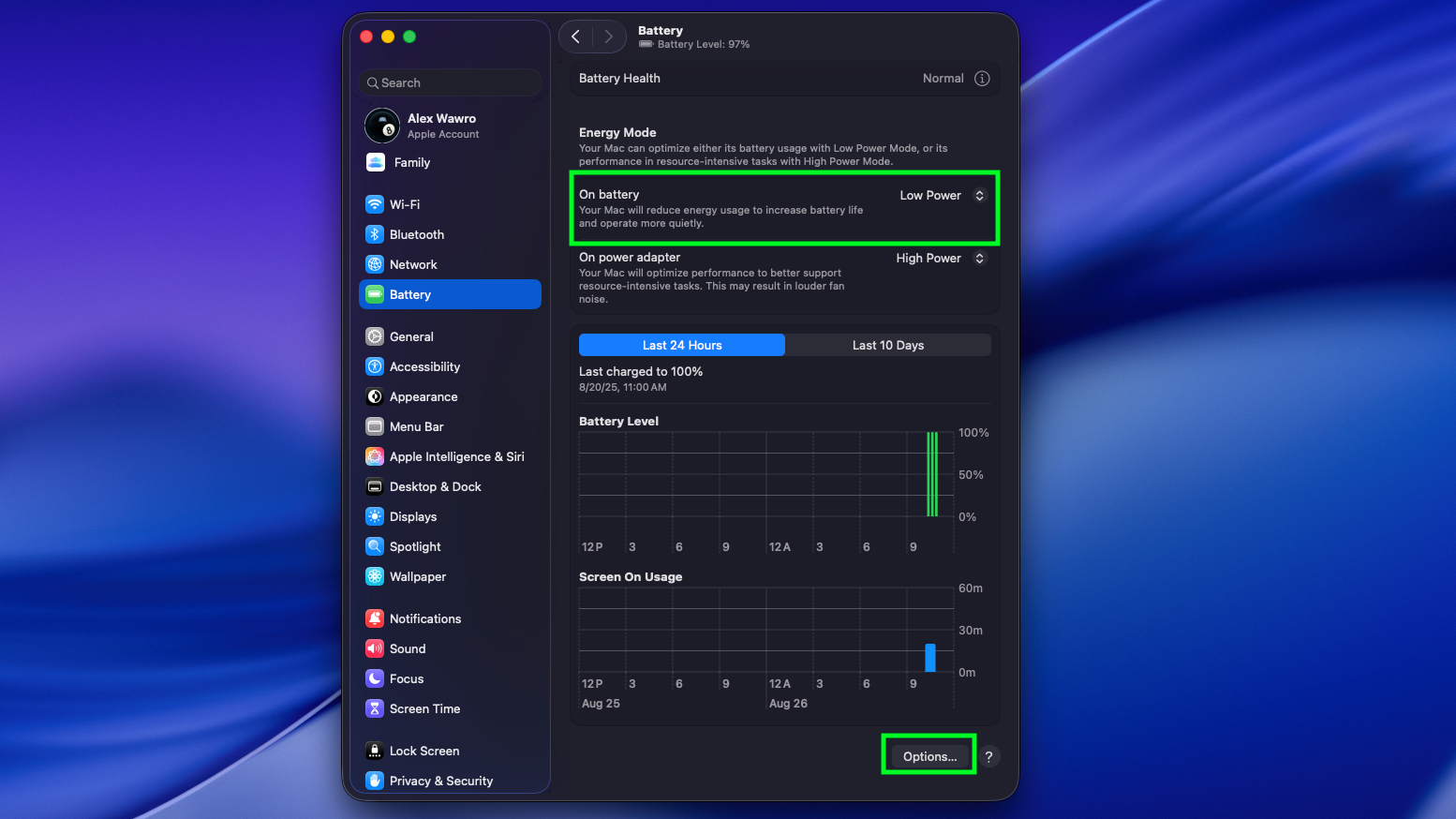Viewport: 1456px width, 819px height.
Task: Go back with the left chevron
Action: click(576, 37)
